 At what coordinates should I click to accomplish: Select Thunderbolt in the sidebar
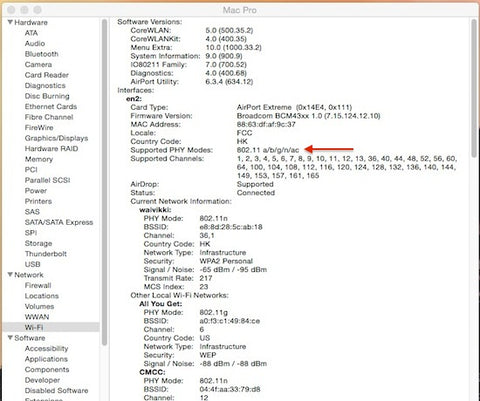click(46, 254)
